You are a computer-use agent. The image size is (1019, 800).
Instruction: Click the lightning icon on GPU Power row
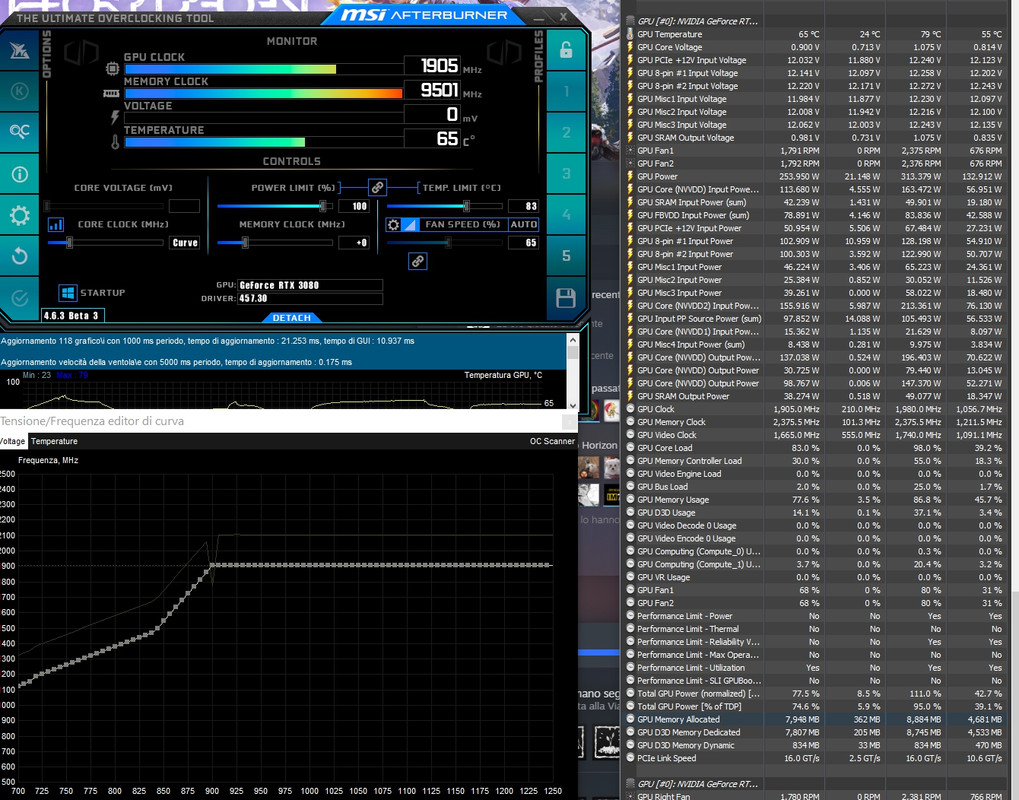tap(630, 177)
